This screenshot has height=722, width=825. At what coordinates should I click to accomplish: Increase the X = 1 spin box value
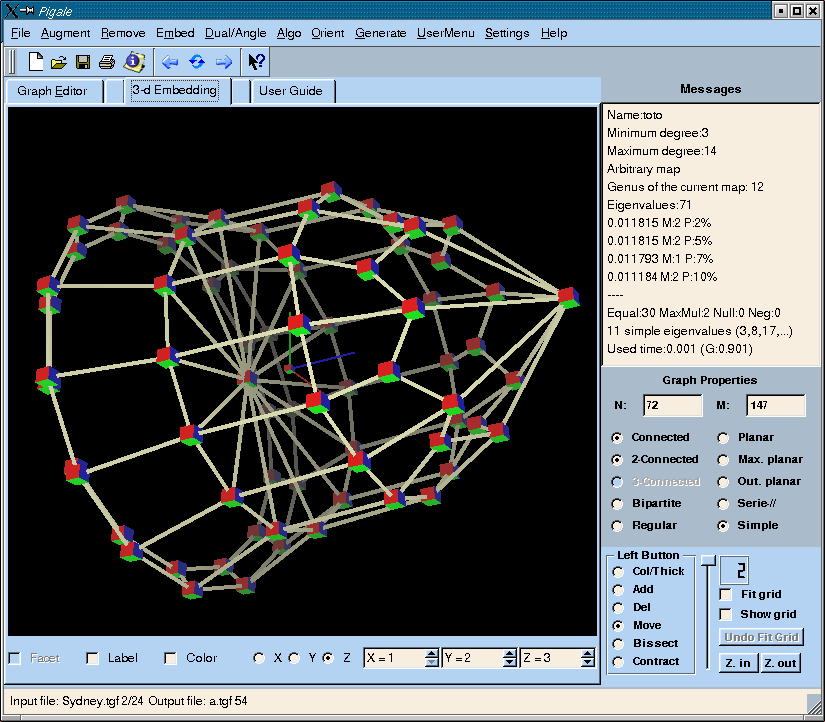[431, 654]
